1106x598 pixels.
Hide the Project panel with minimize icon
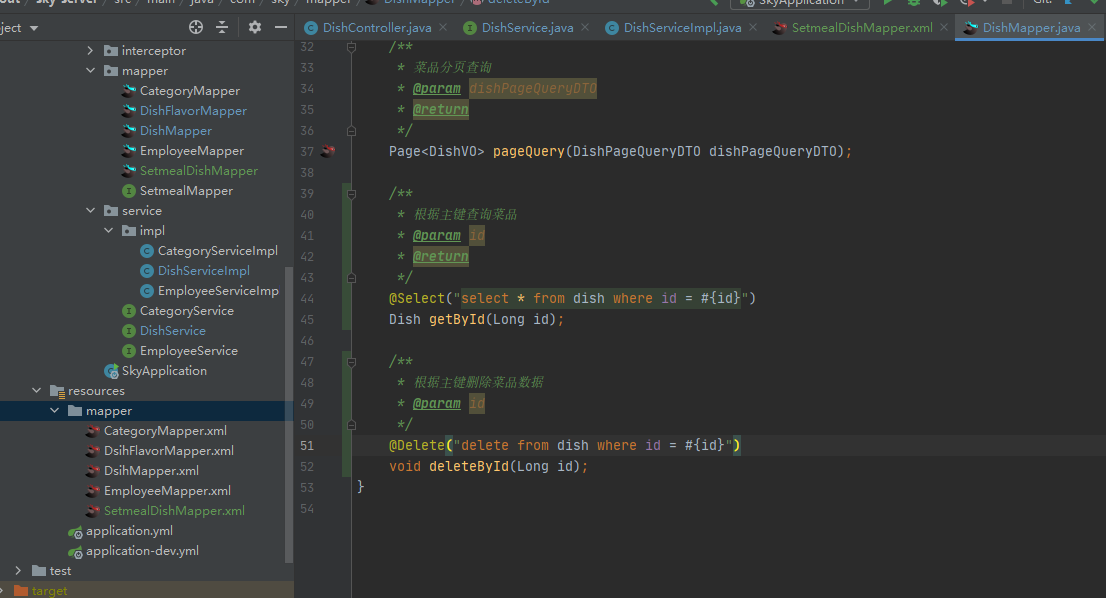click(x=281, y=27)
